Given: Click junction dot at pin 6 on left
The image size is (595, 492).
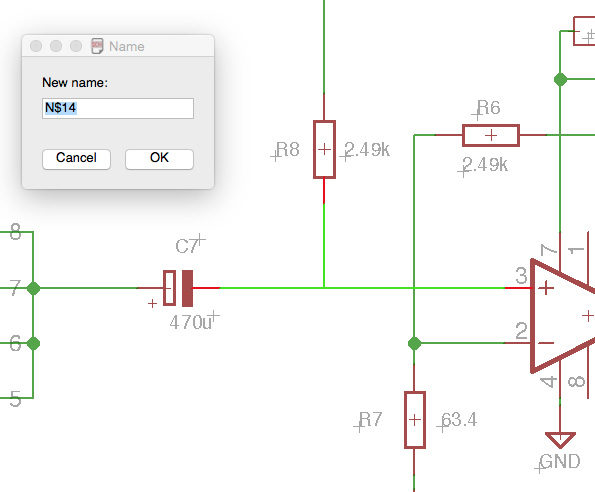Looking at the screenshot, I should 34,343.
